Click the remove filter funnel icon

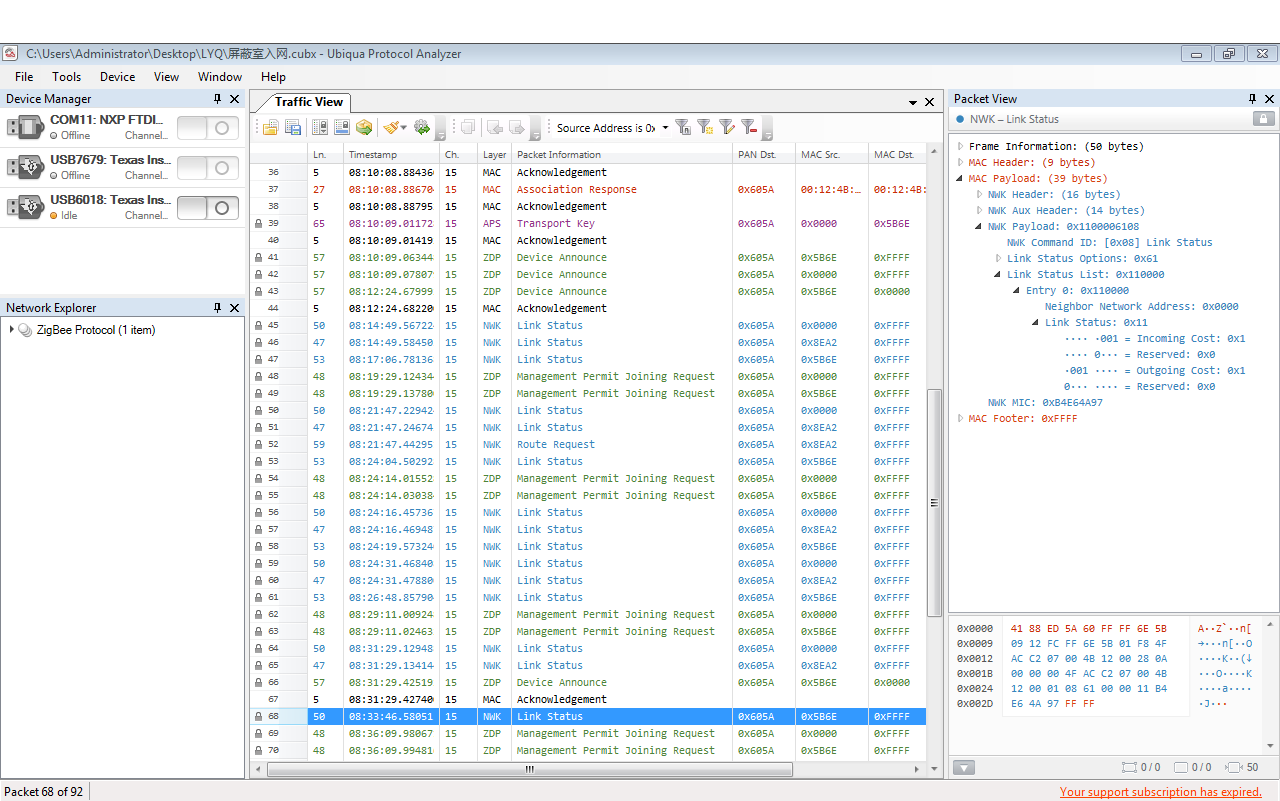748,128
